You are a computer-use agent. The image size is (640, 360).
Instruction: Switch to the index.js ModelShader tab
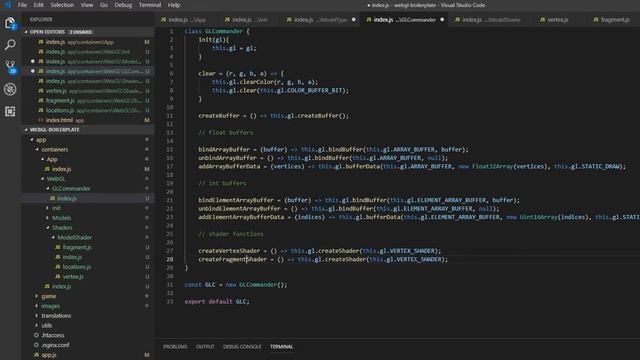coord(491,20)
